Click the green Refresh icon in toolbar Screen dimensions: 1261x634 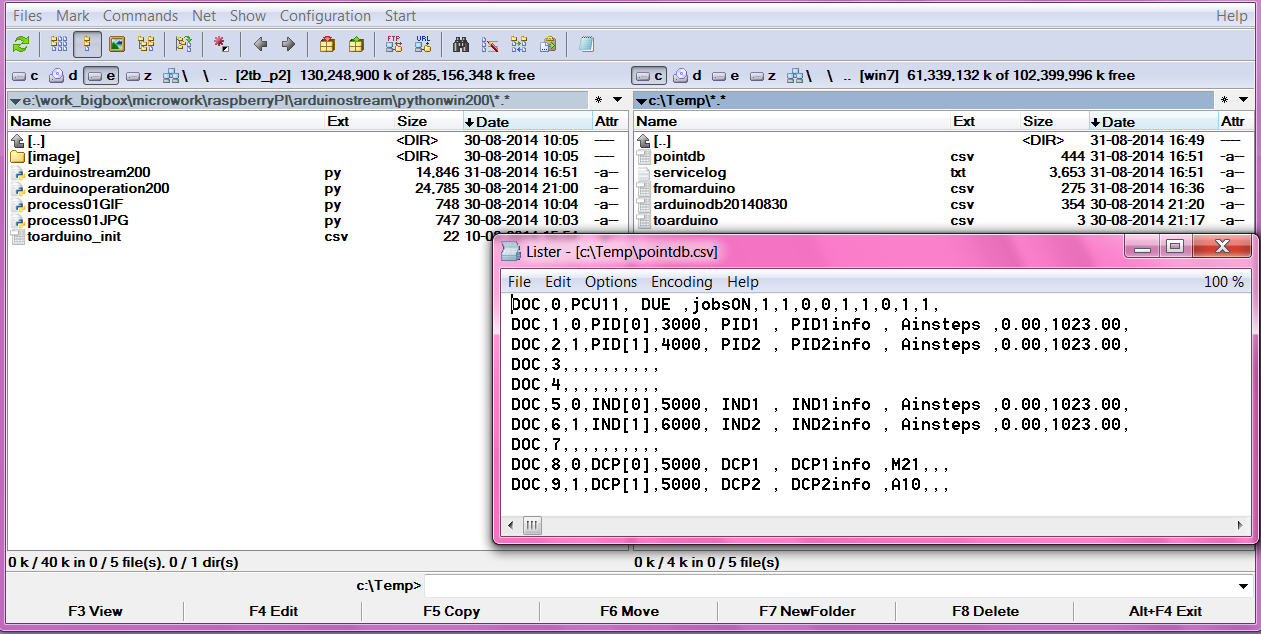coord(20,44)
